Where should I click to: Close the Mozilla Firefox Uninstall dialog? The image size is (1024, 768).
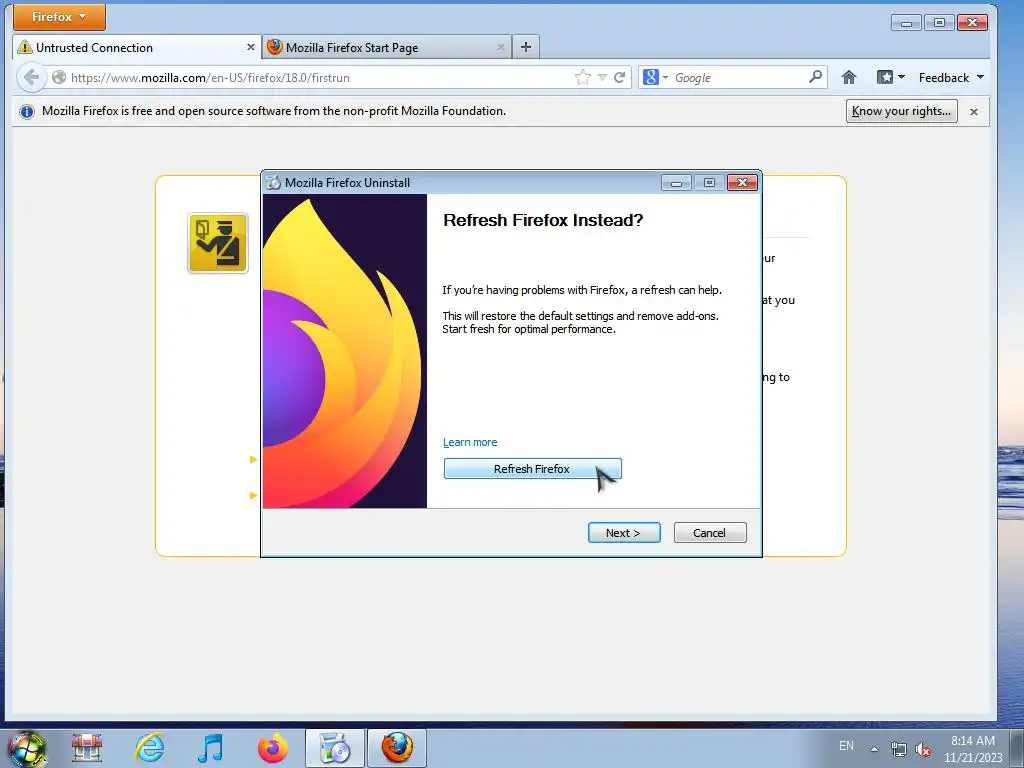743,183
